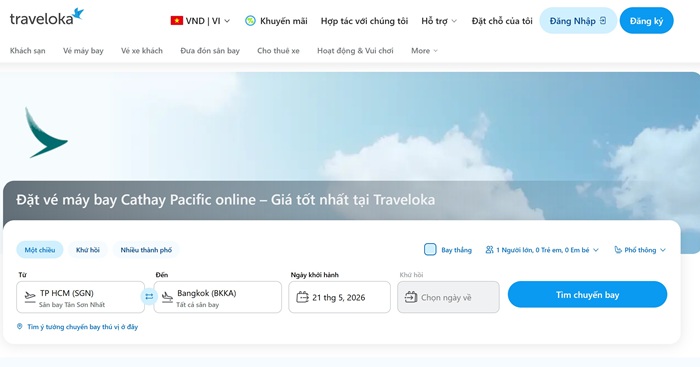Click the landing plane icon in Đến field
700x367 pixels.
pos(167,297)
